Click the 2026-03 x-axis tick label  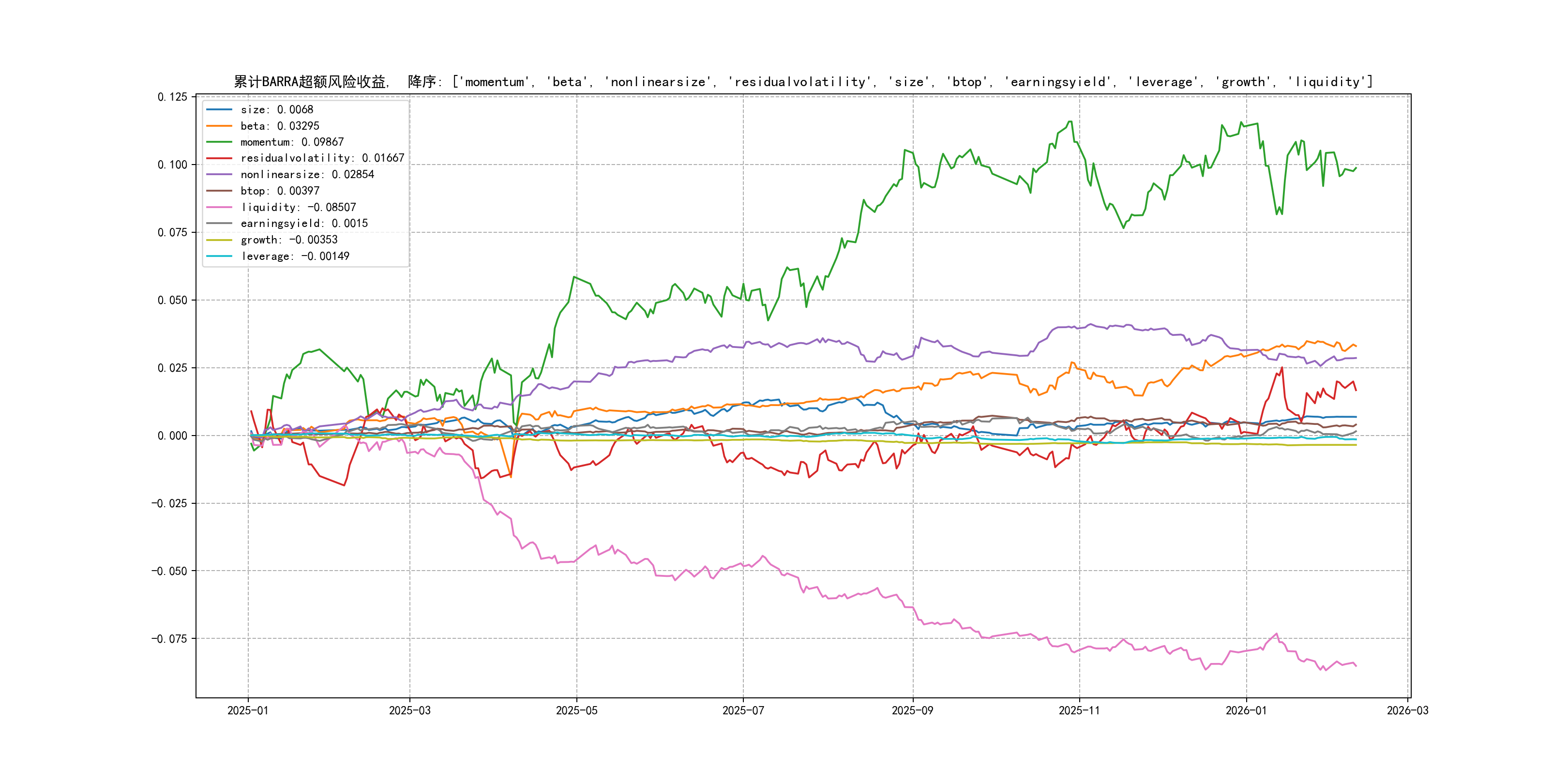[1407, 710]
